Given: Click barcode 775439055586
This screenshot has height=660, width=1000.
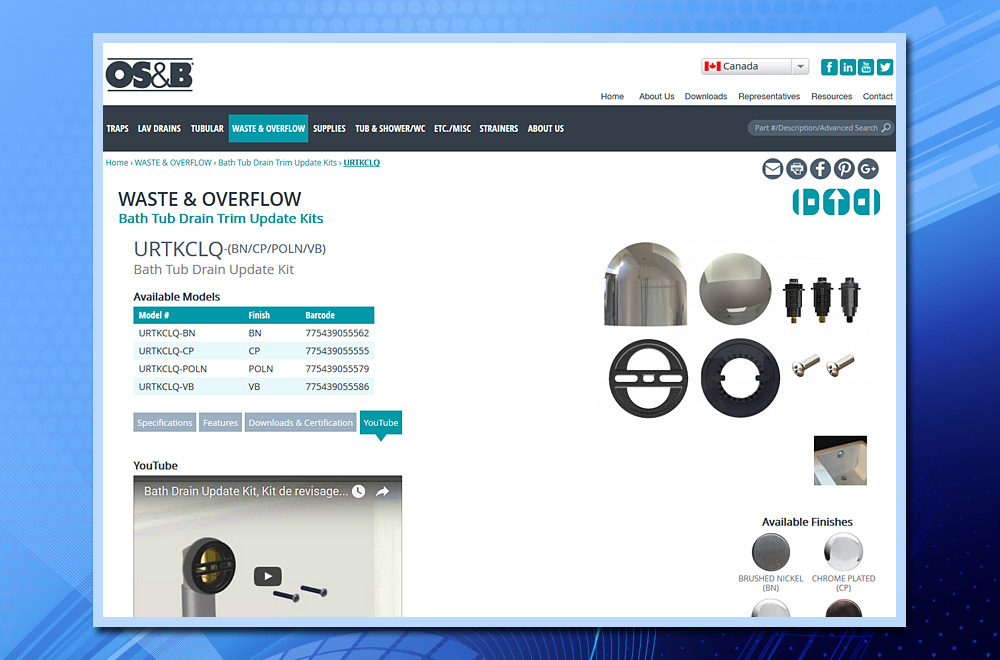Looking at the screenshot, I should 337,386.
